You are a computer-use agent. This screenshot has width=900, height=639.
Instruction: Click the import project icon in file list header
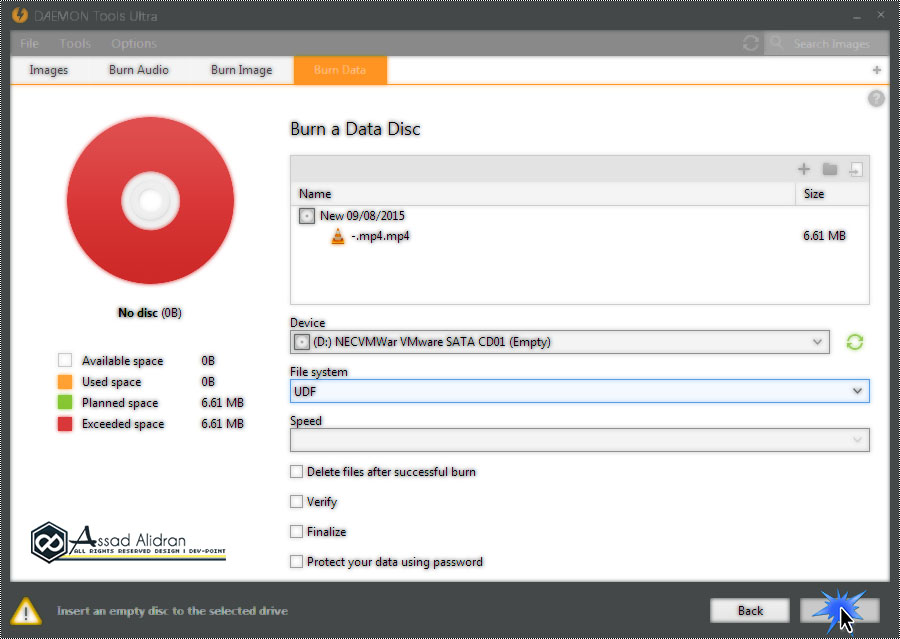855,169
